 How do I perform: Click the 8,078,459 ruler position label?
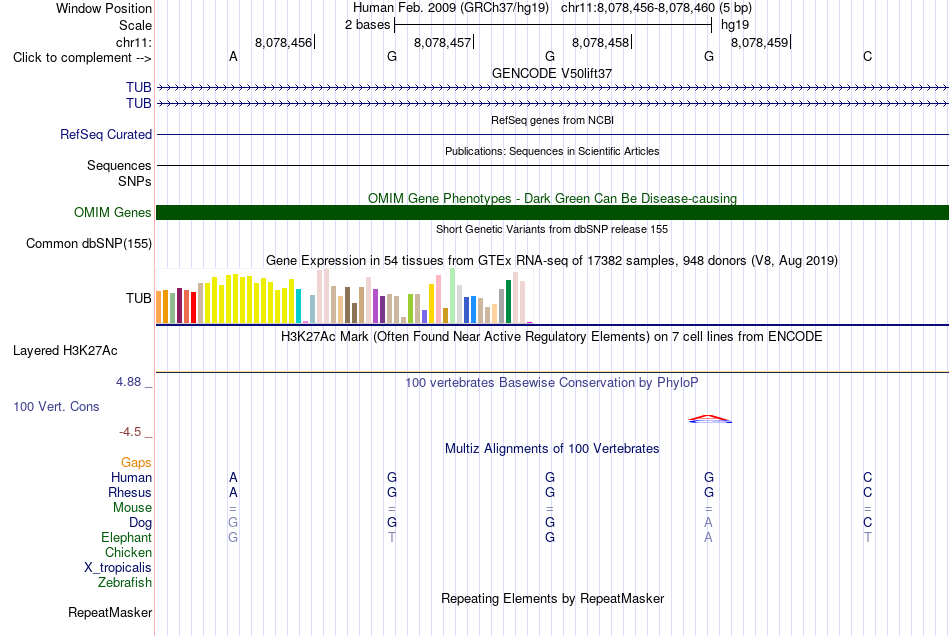[x=759, y=42]
